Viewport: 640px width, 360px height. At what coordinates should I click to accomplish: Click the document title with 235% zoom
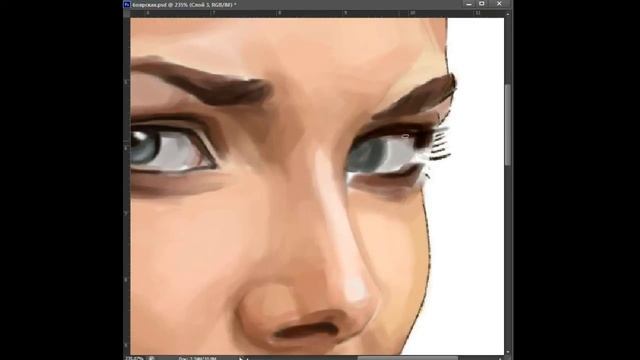(184, 5)
